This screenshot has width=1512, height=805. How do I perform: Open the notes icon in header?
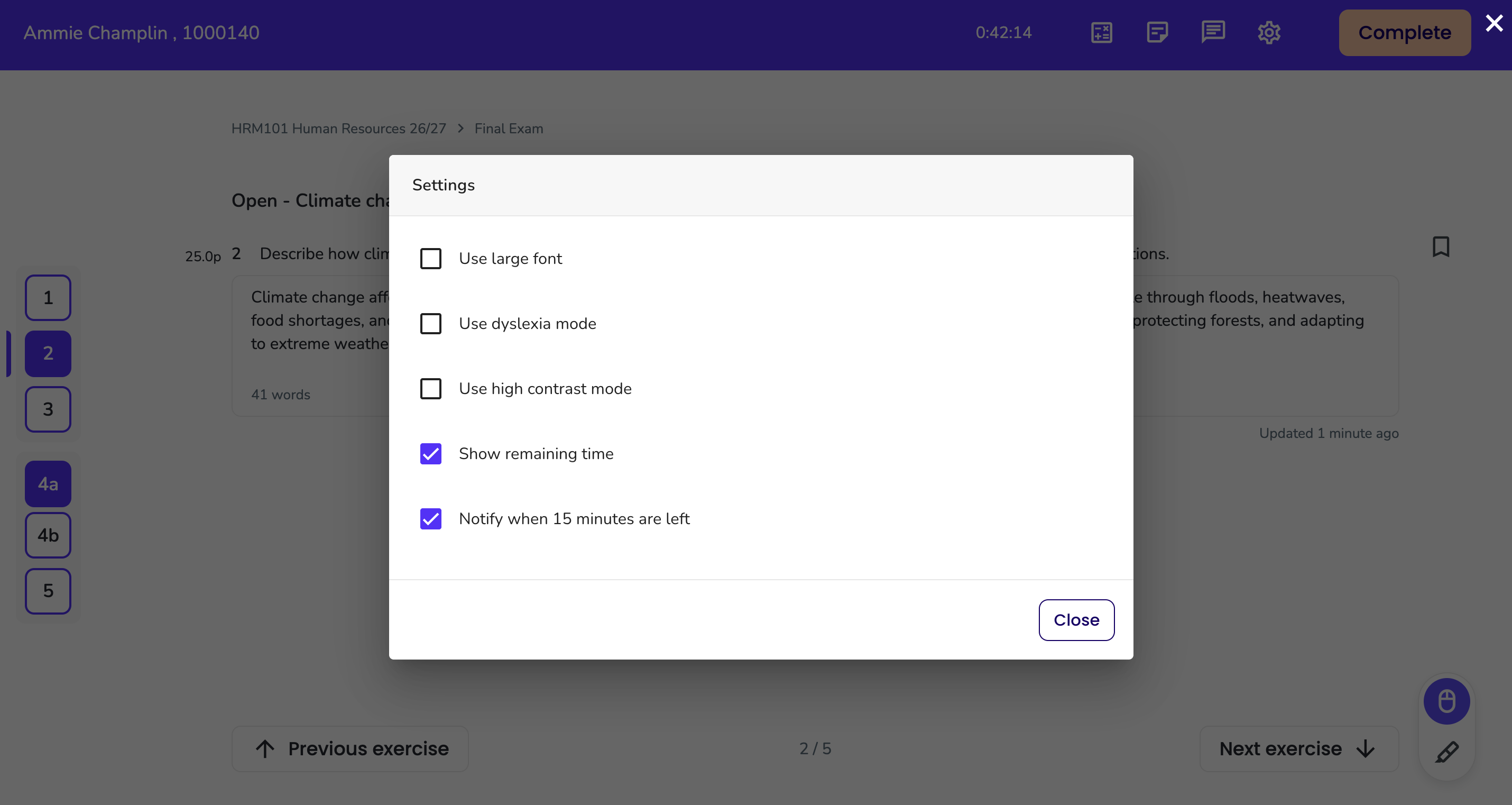[x=1157, y=32]
